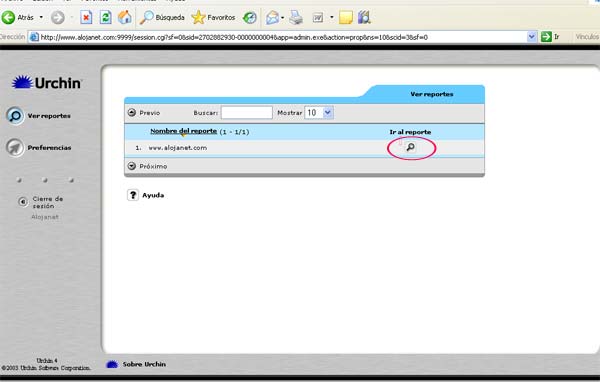Click the Previo navigation button
Screen dimensions: 600x382
(x=143, y=113)
